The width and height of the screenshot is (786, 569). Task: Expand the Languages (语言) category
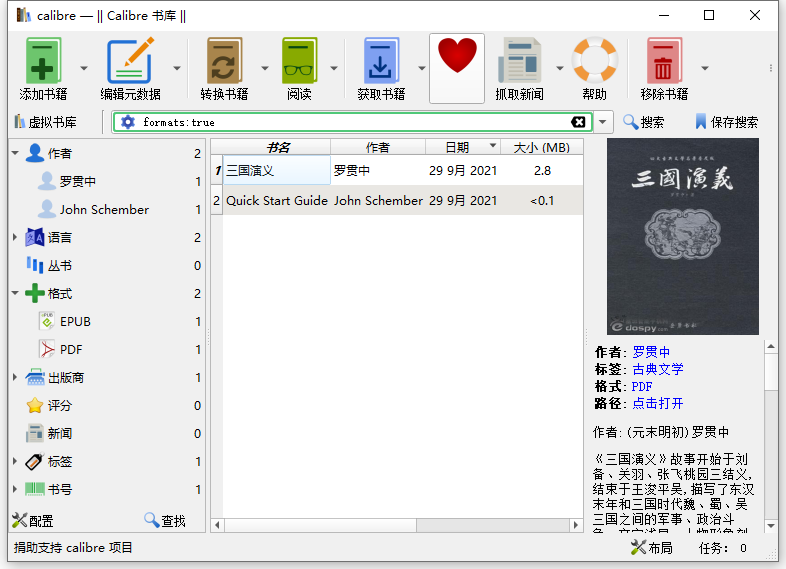(16, 237)
